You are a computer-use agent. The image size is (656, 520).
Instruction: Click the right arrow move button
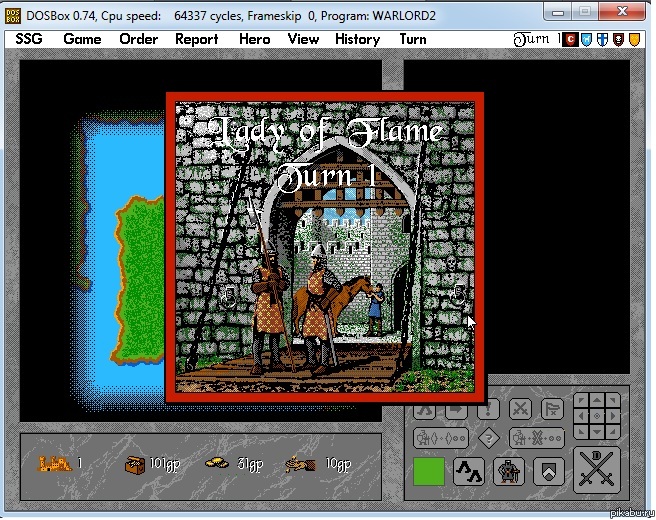pyautogui.click(x=456, y=410)
